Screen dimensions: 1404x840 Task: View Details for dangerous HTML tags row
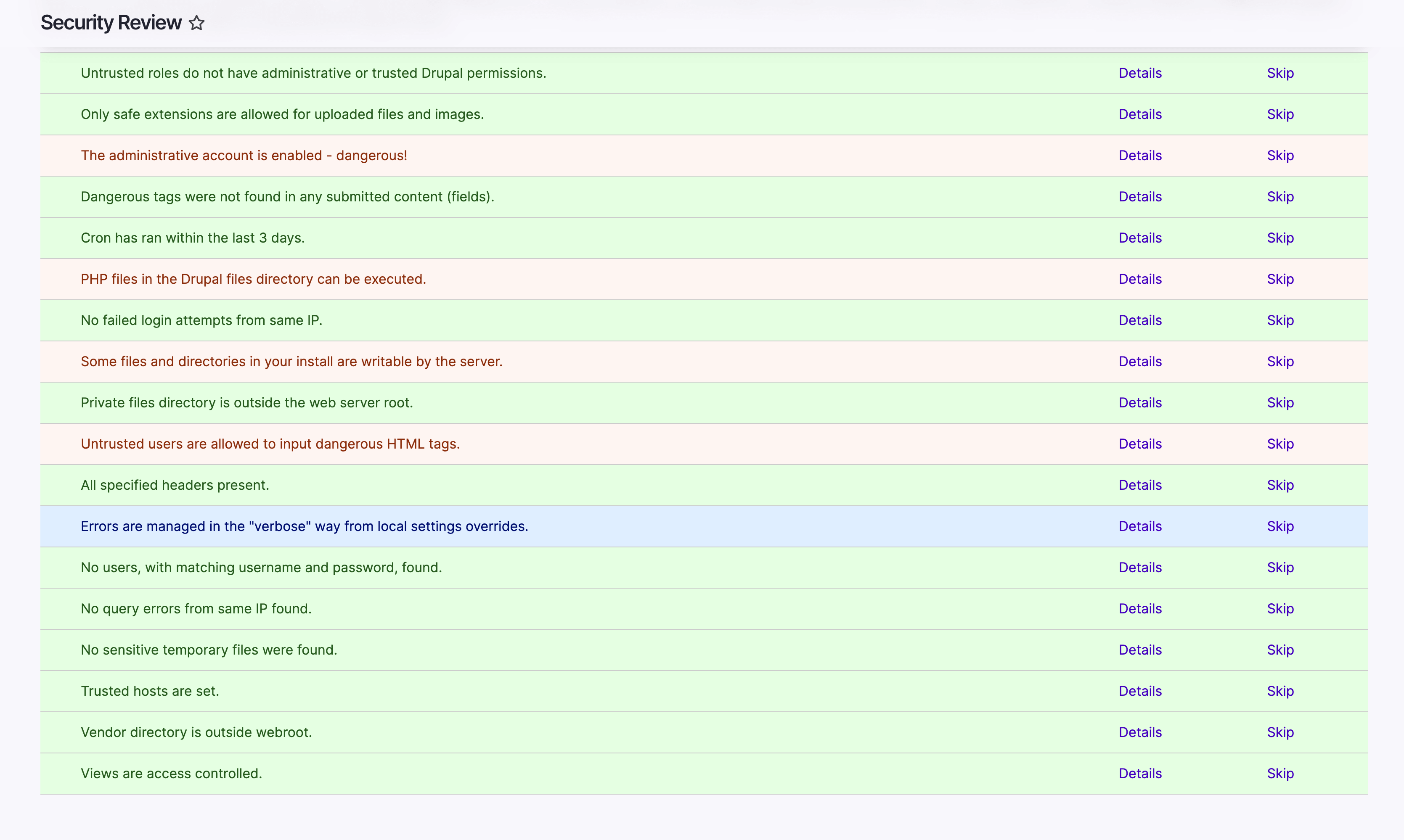click(1139, 443)
